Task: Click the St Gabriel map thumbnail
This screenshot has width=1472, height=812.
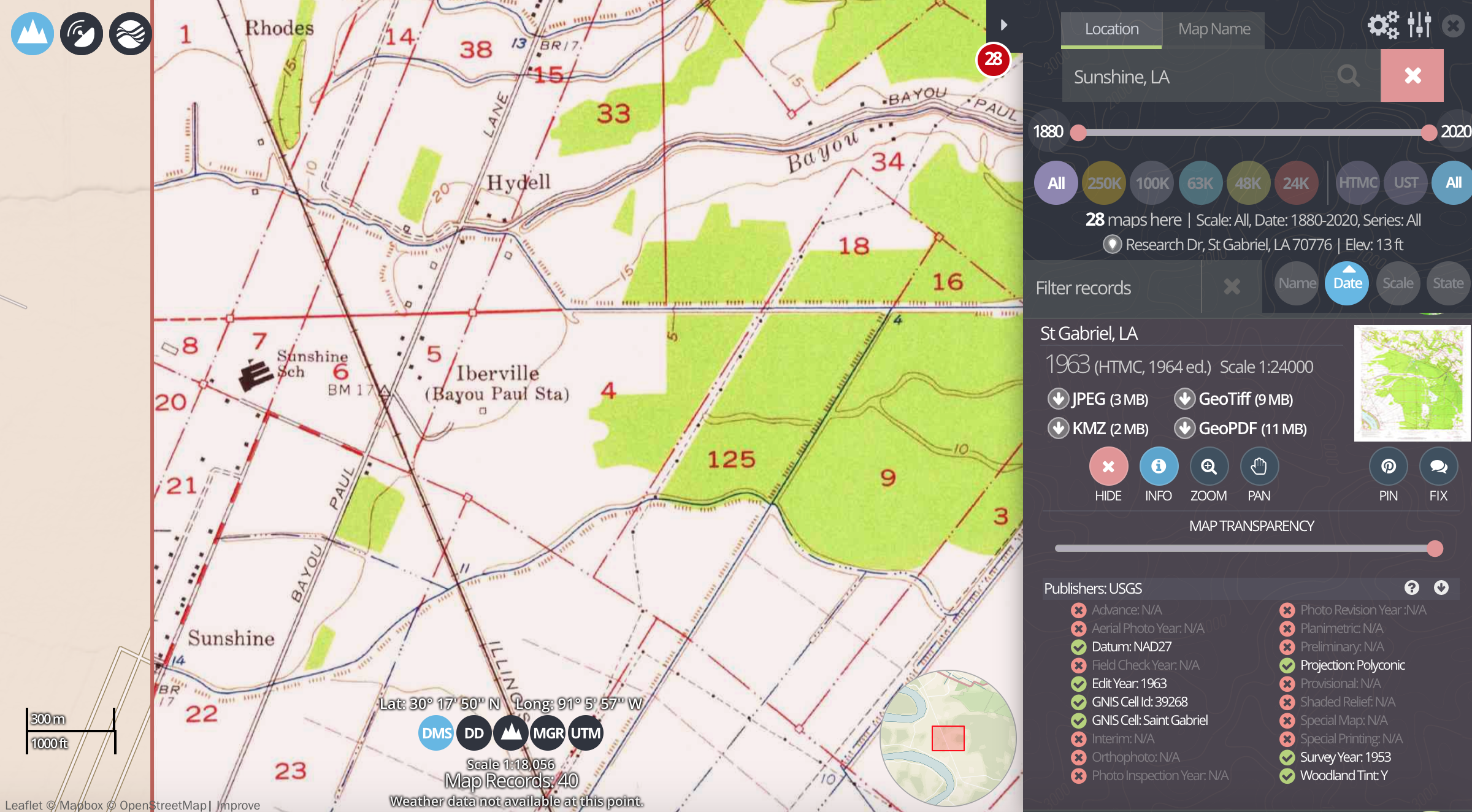Action: point(1411,383)
